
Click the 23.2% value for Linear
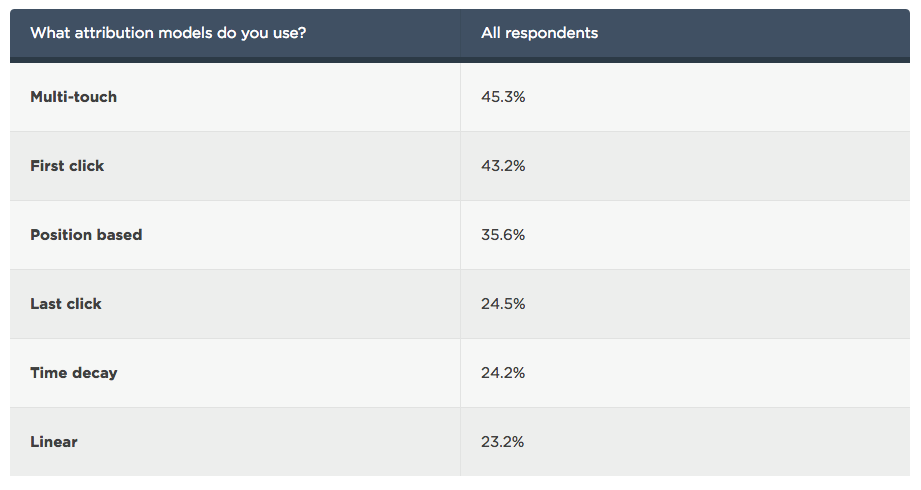click(503, 442)
